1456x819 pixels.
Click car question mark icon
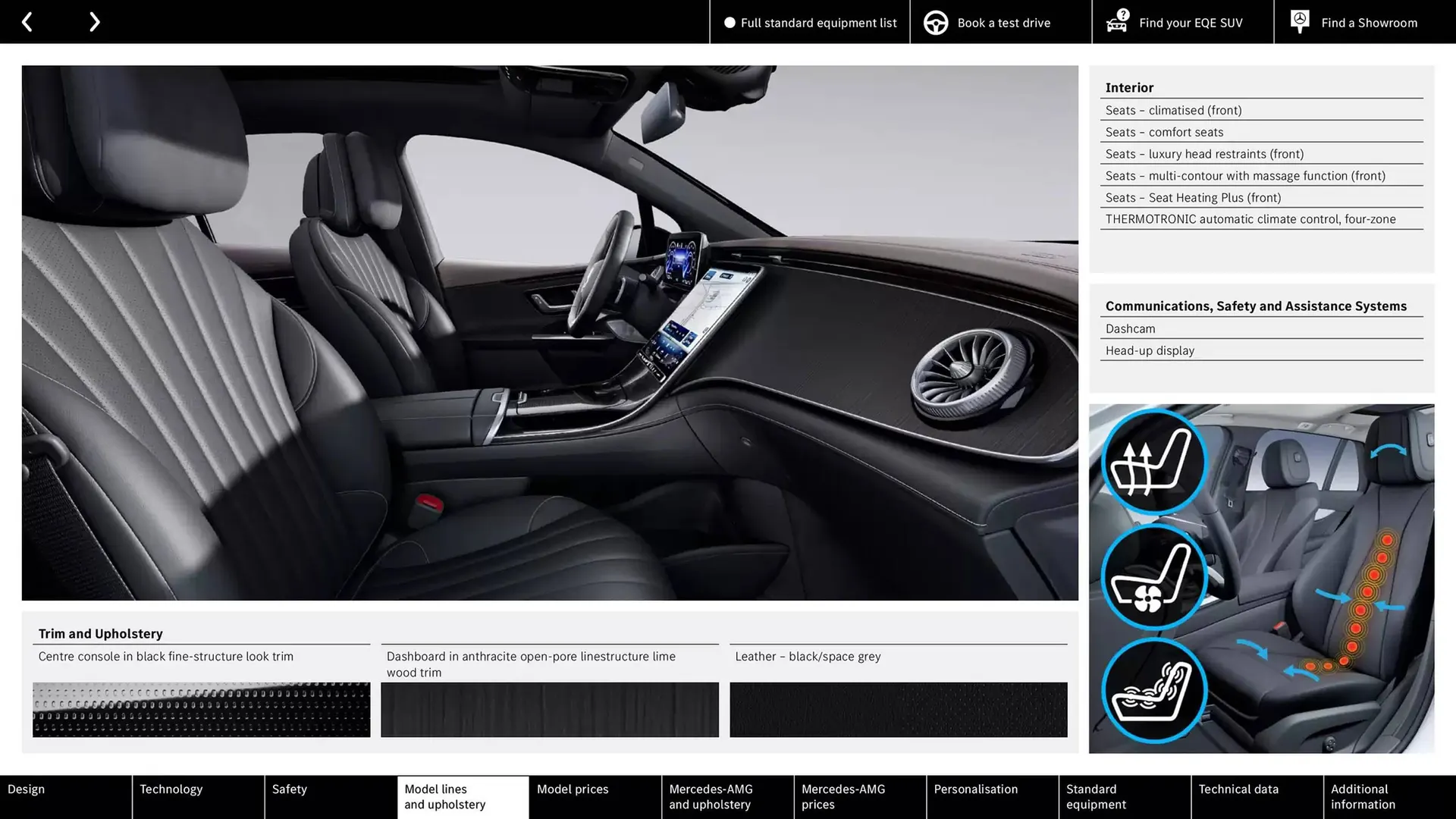point(1117,21)
